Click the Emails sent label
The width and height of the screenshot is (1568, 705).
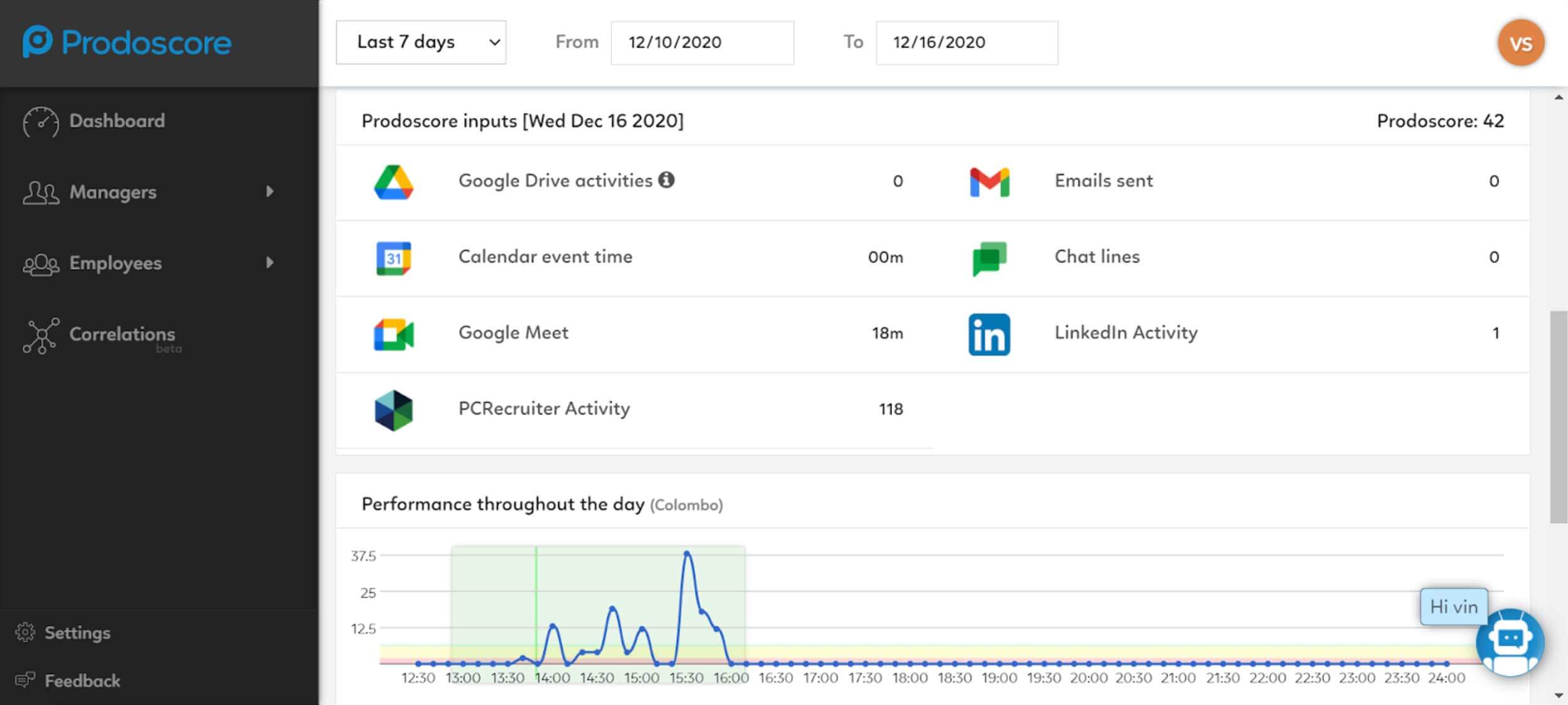click(1103, 181)
